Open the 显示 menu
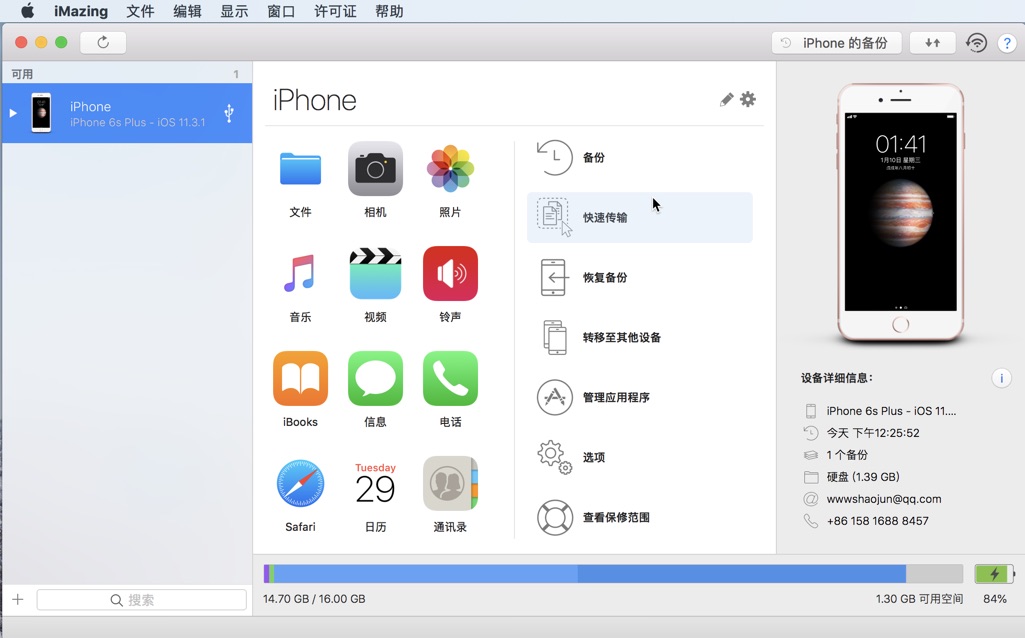The image size is (1025, 638). pos(234,11)
